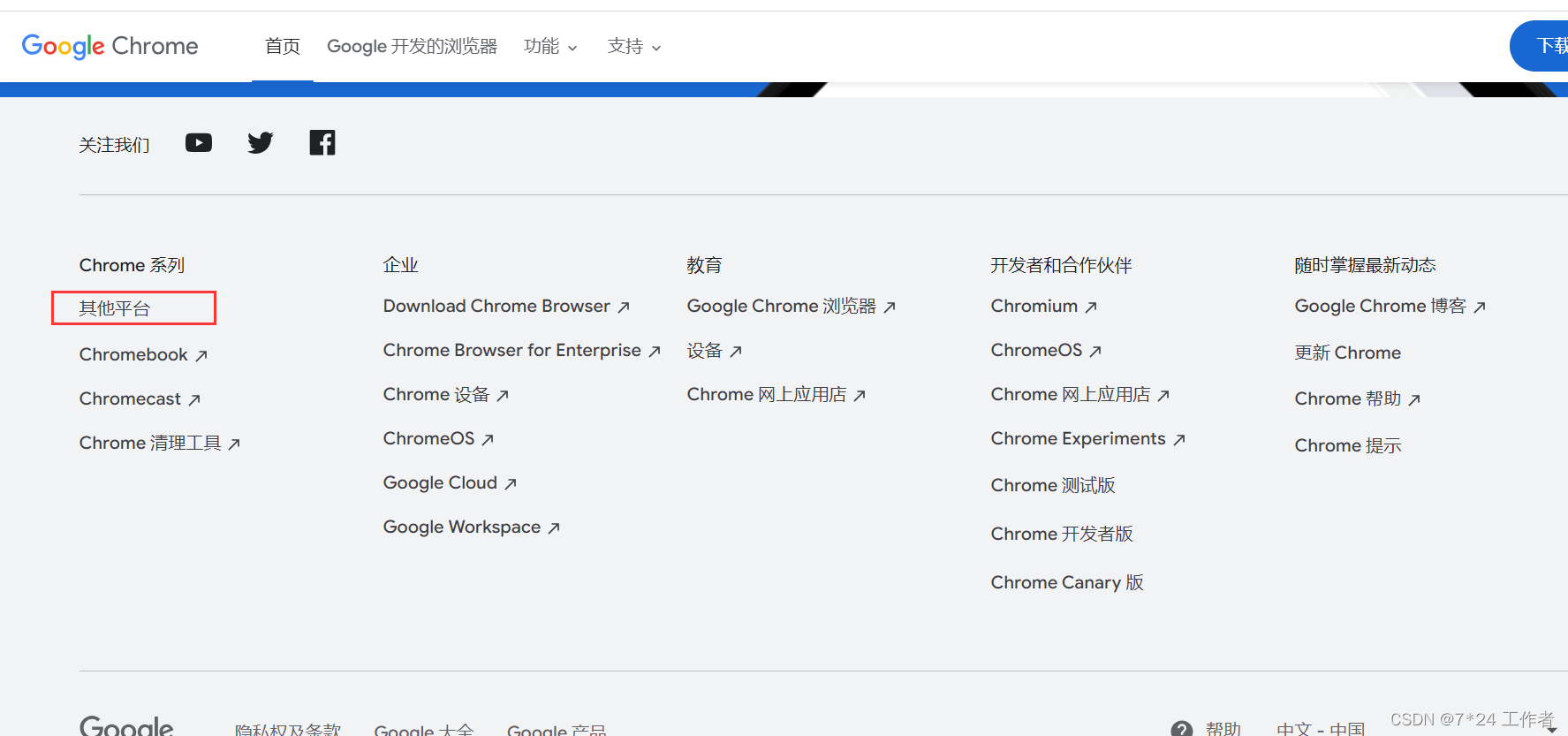Open Chrome Browser for Enterprise link
Viewport: 1568px width, 736px height.
[522, 350]
